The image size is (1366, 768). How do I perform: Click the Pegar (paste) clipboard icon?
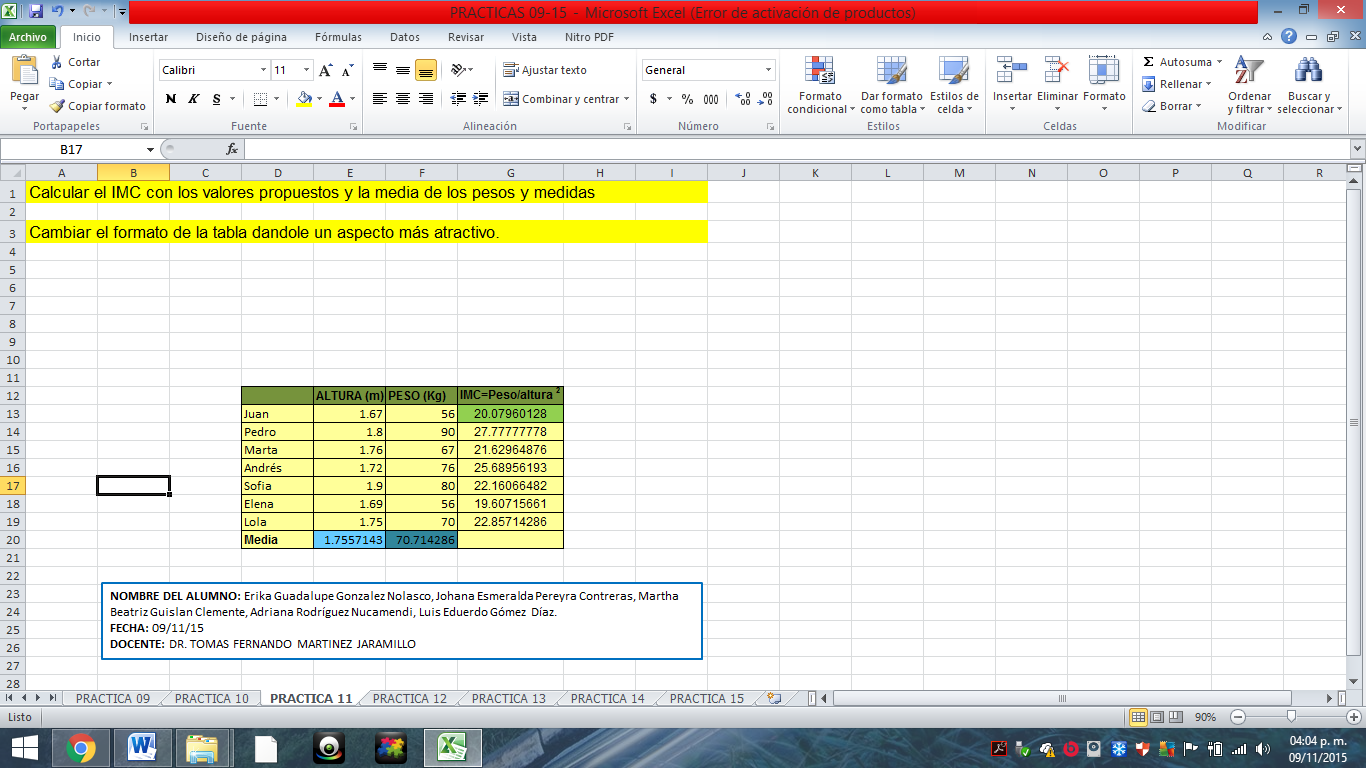click(24, 71)
